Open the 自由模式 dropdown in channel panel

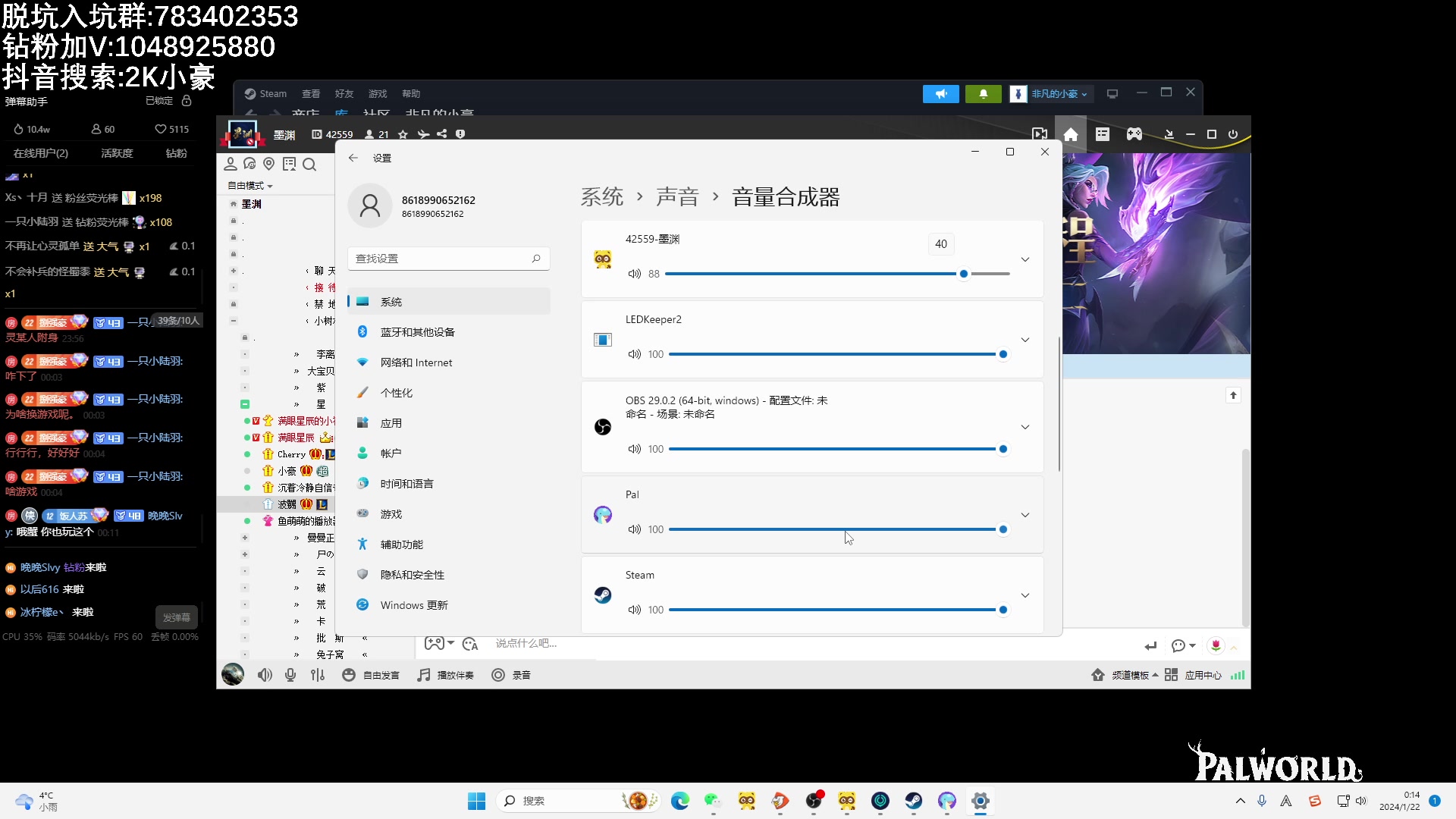[249, 186]
